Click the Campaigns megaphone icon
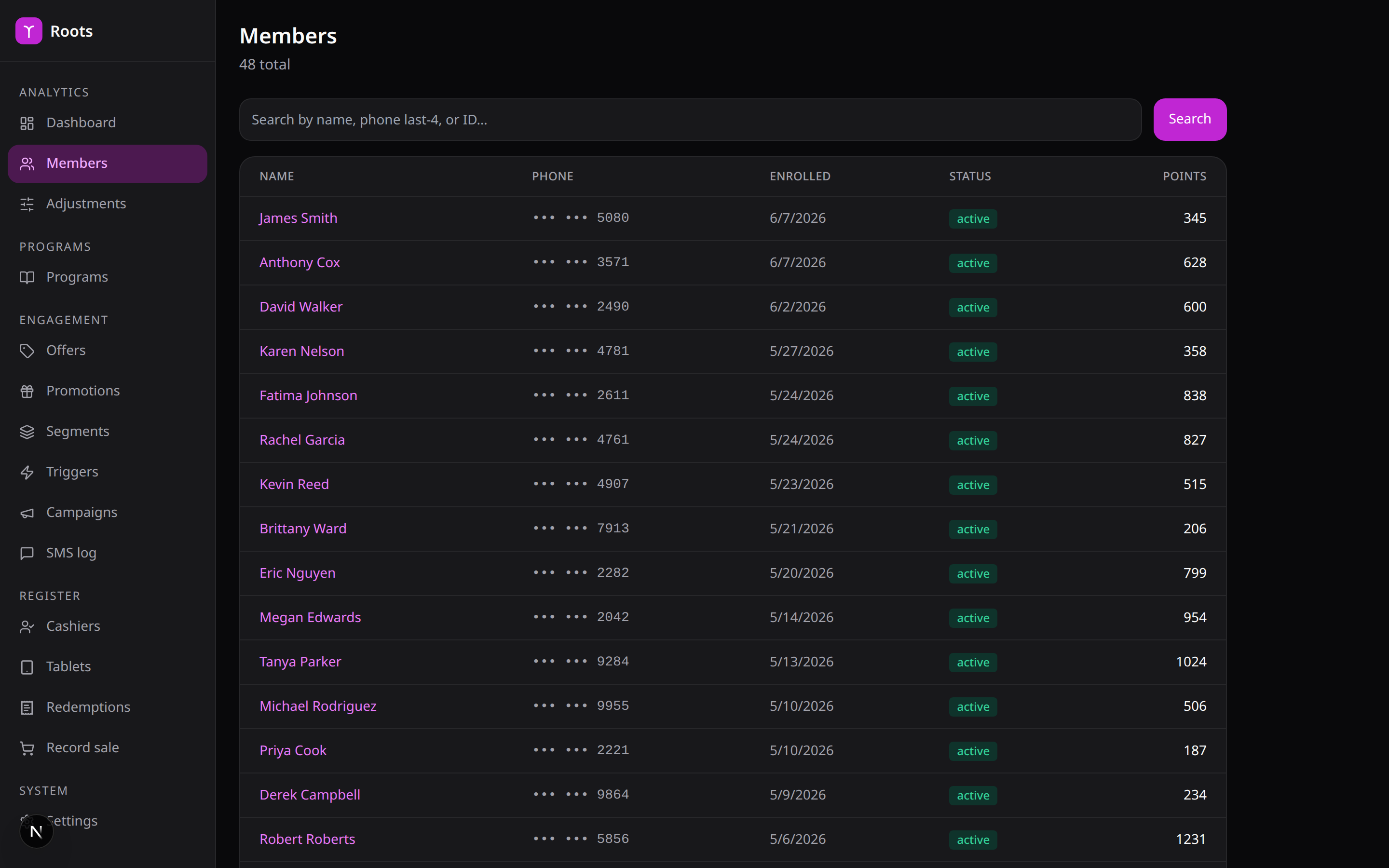This screenshot has width=1389, height=868. [x=27, y=513]
